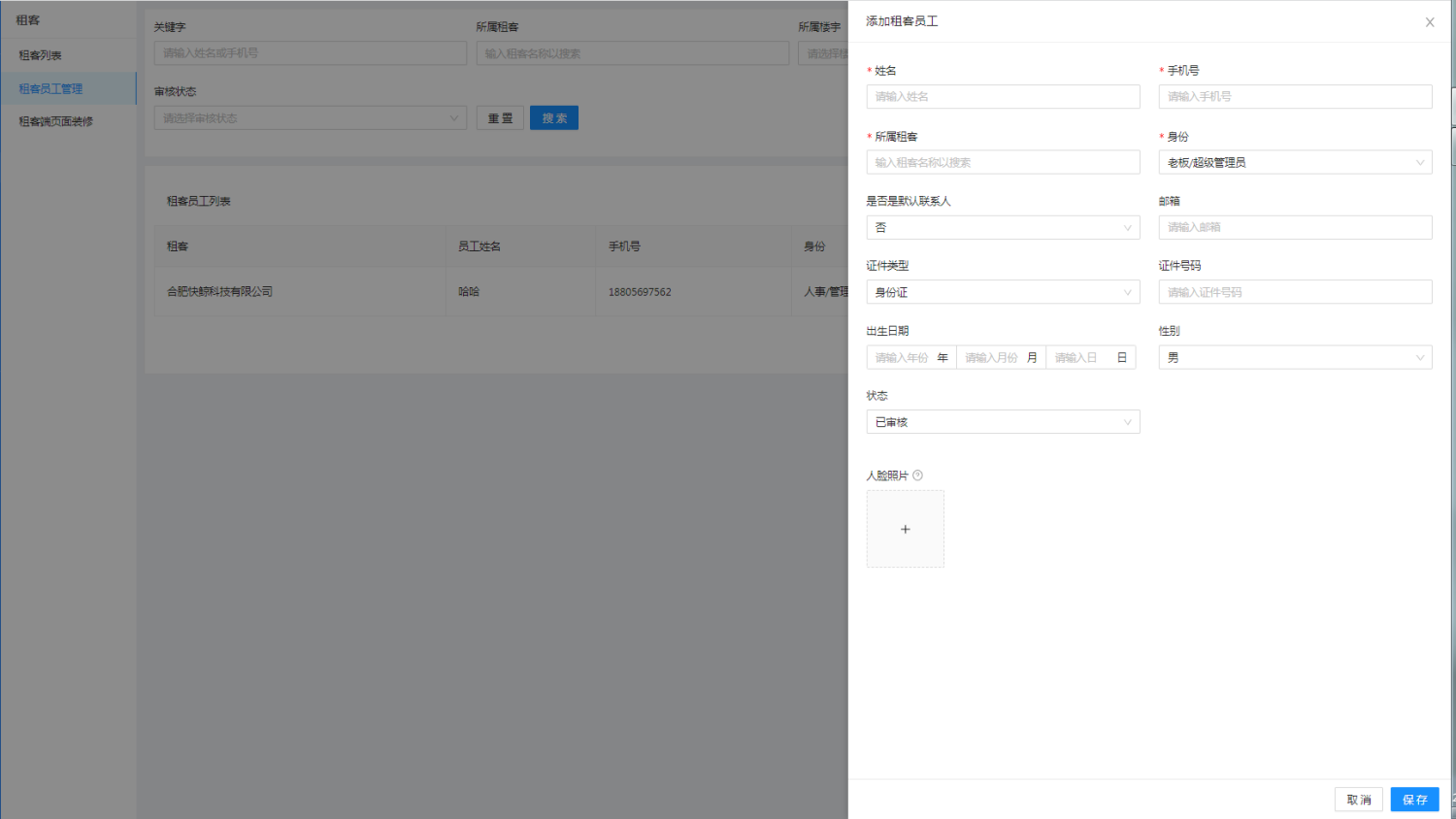This screenshot has height=819, width=1456.
Task: Close the 添加租客员工 drawer
Action: point(1429,22)
